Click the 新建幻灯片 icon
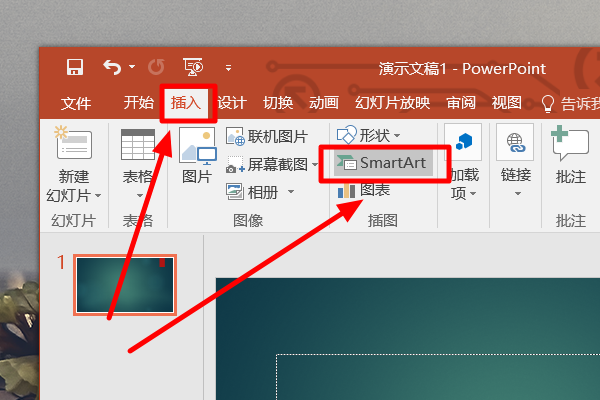This screenshot has width=600, height=400. point(73,142)
